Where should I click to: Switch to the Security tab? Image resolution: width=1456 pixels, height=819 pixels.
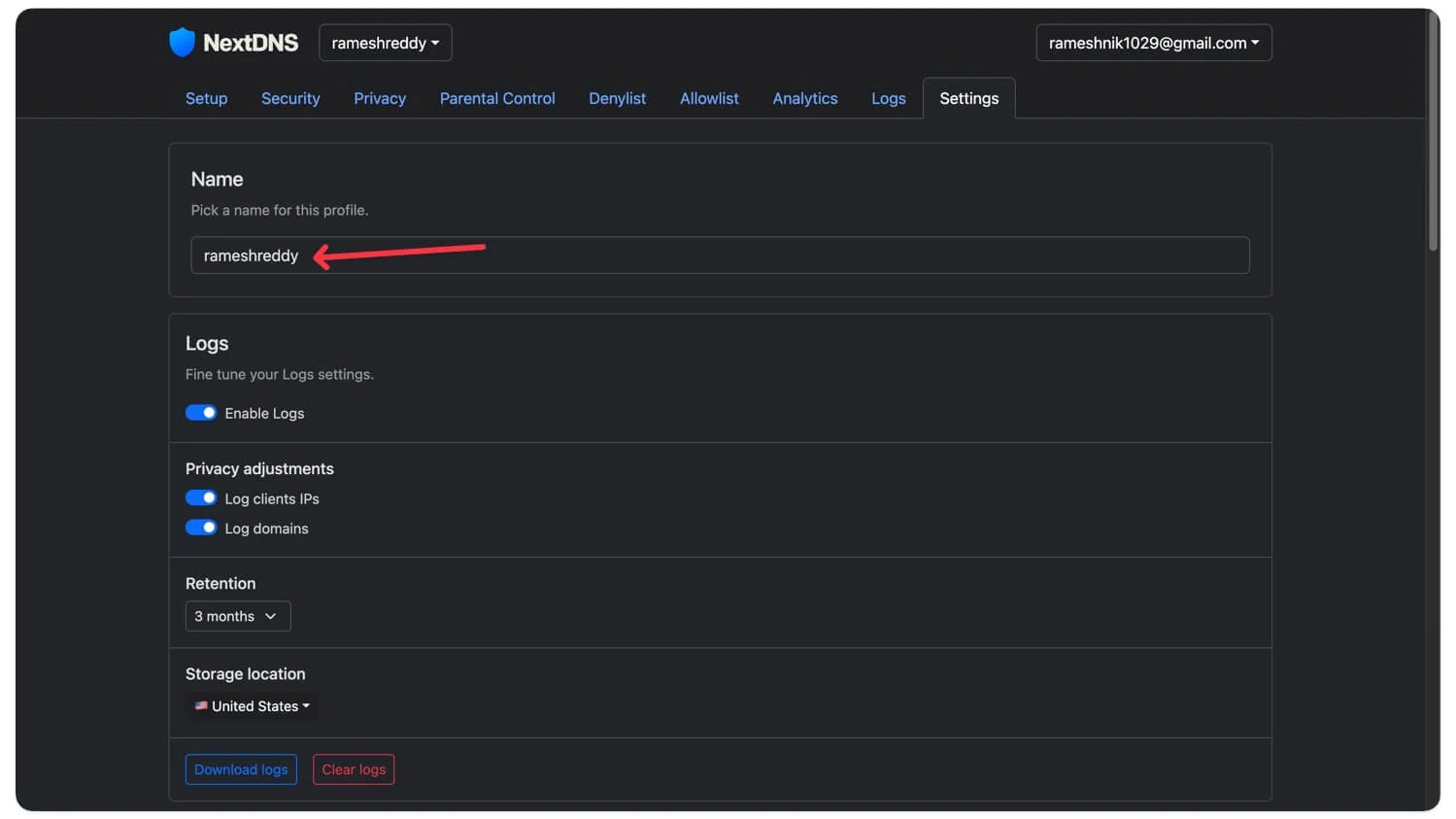coord(290,98)
